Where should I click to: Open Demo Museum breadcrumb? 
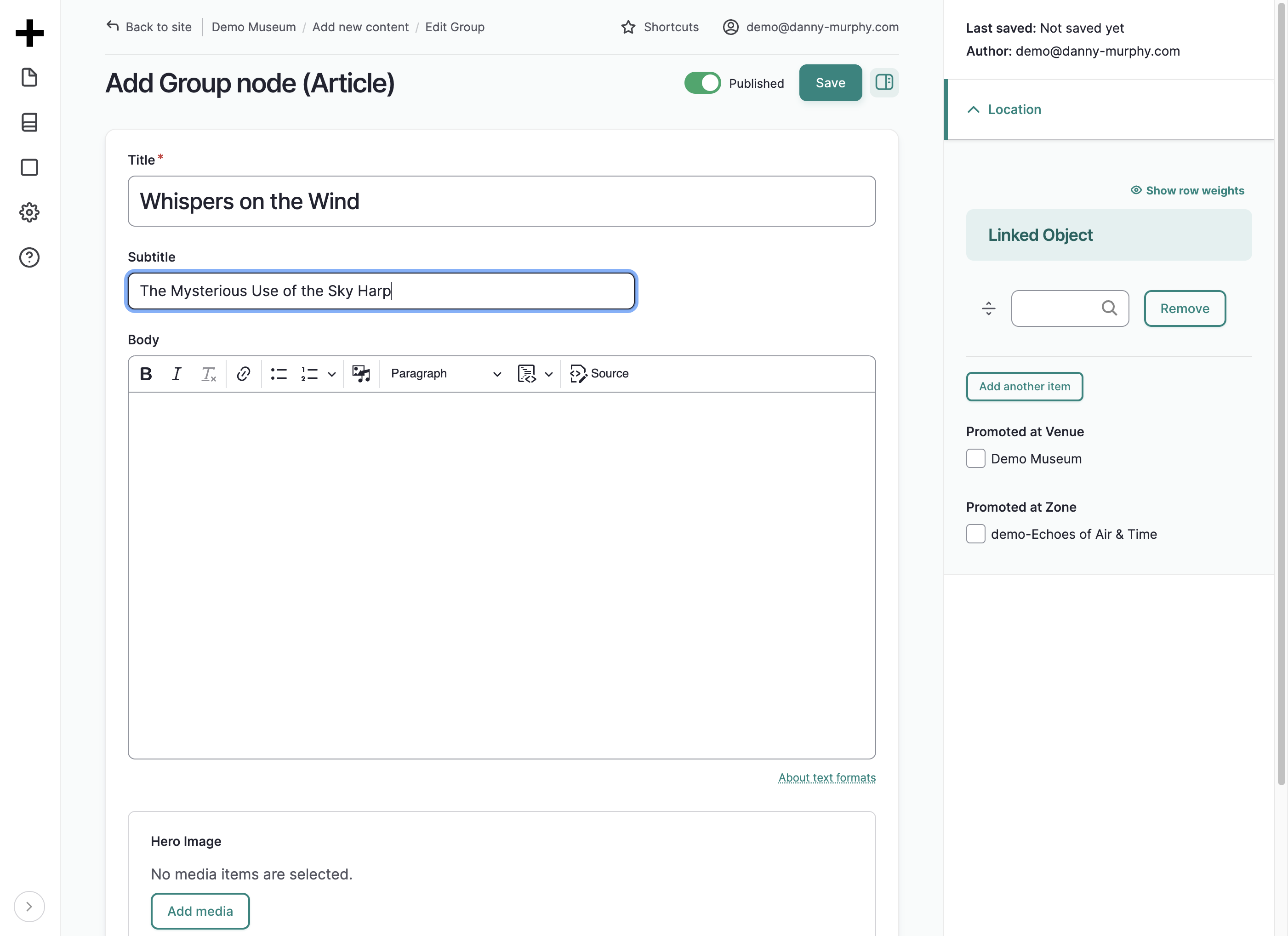(x=253, y=27)
